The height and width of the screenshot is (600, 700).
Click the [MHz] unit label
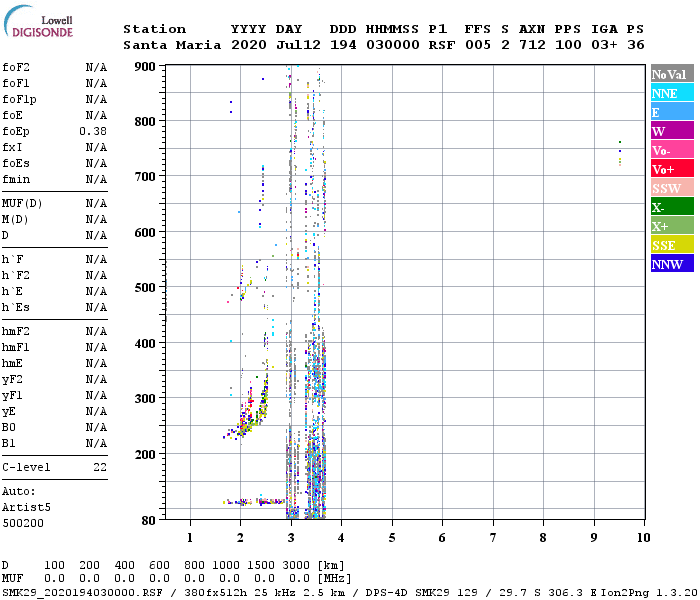(334, 578)
